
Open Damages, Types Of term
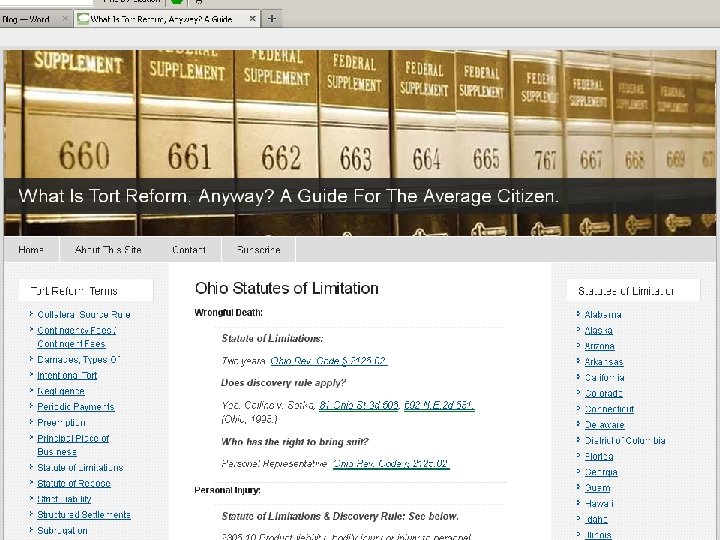[x=79, y=360]
